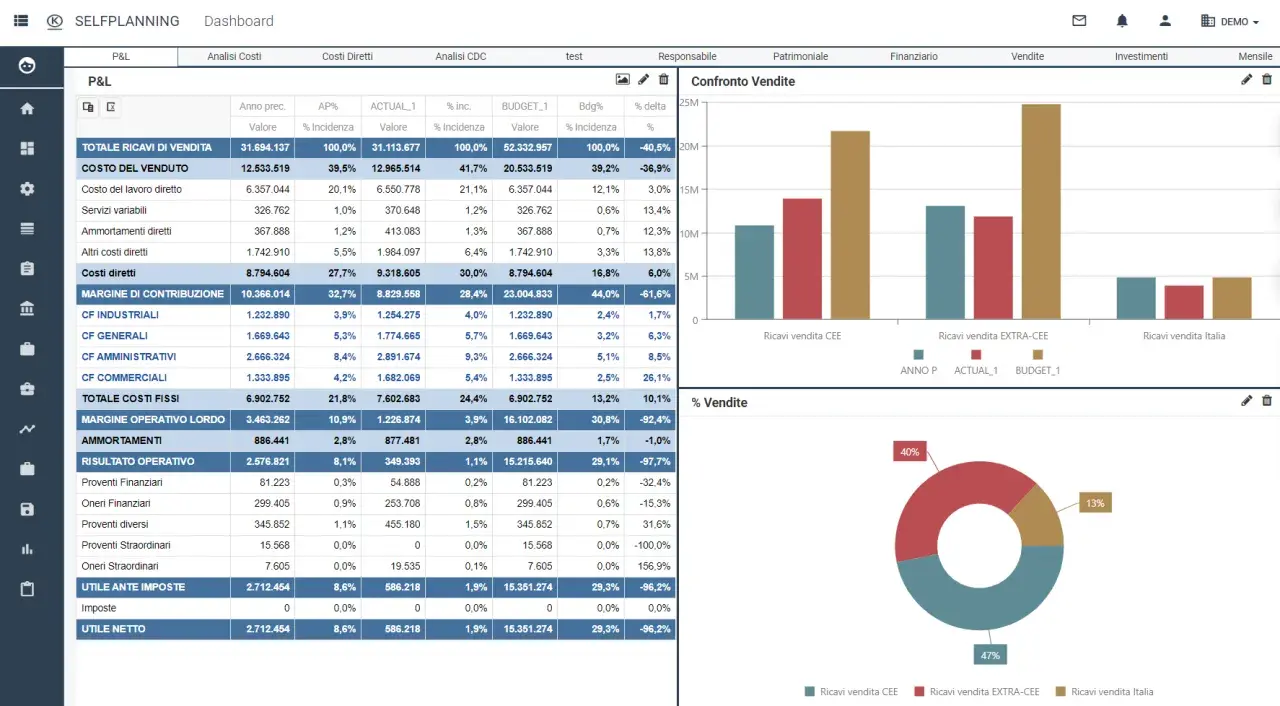Switch to Patrimoniale tab
Screen dimensions: 1280x706
[x=800, y=57]
